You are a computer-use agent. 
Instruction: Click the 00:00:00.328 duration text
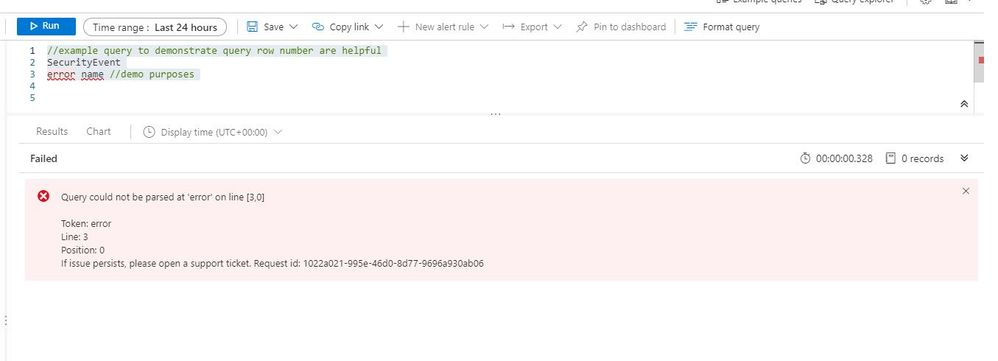(x=844, y=159)
